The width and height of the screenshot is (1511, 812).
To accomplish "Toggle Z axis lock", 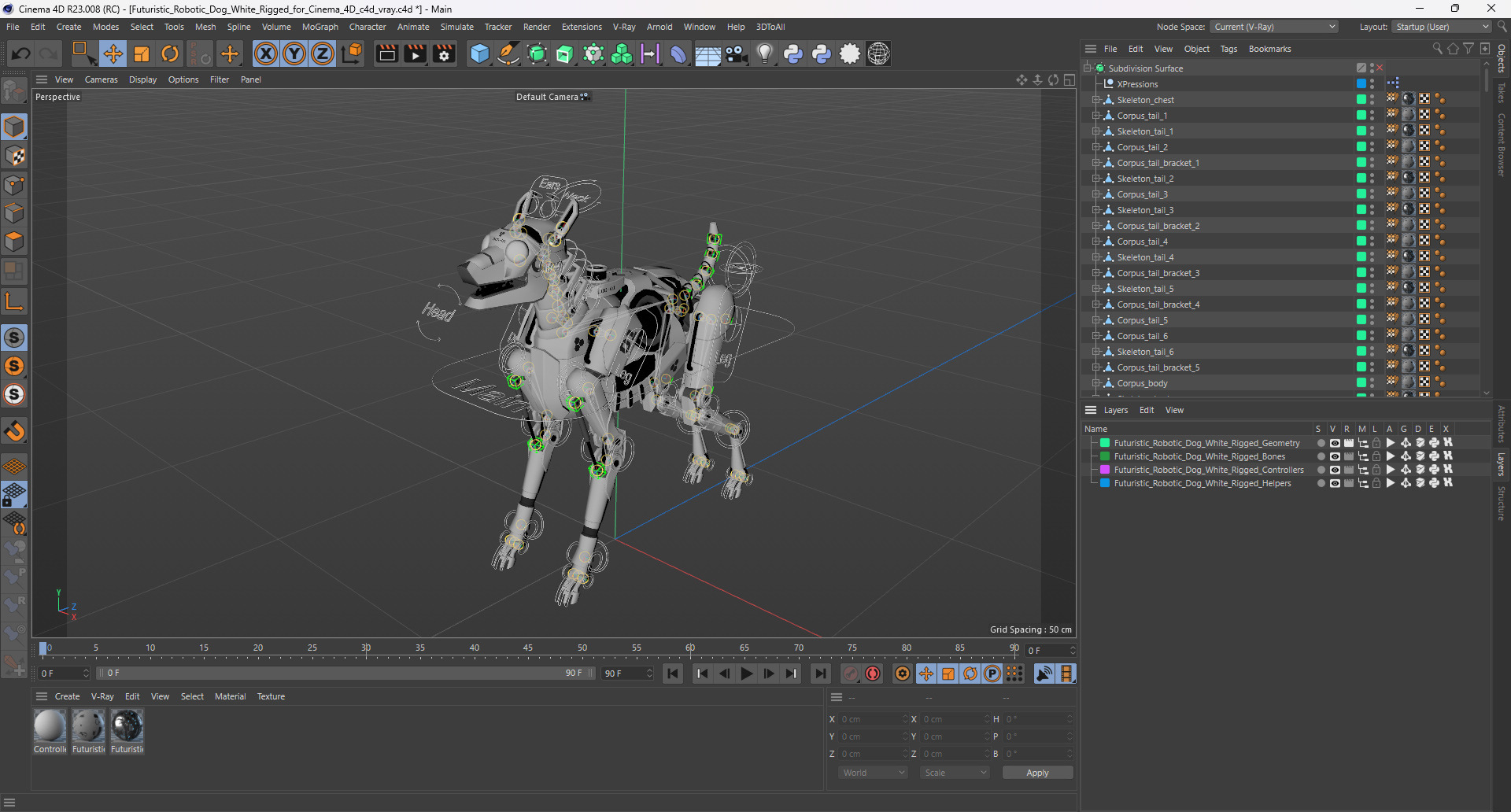I will (x=323, y=54).
